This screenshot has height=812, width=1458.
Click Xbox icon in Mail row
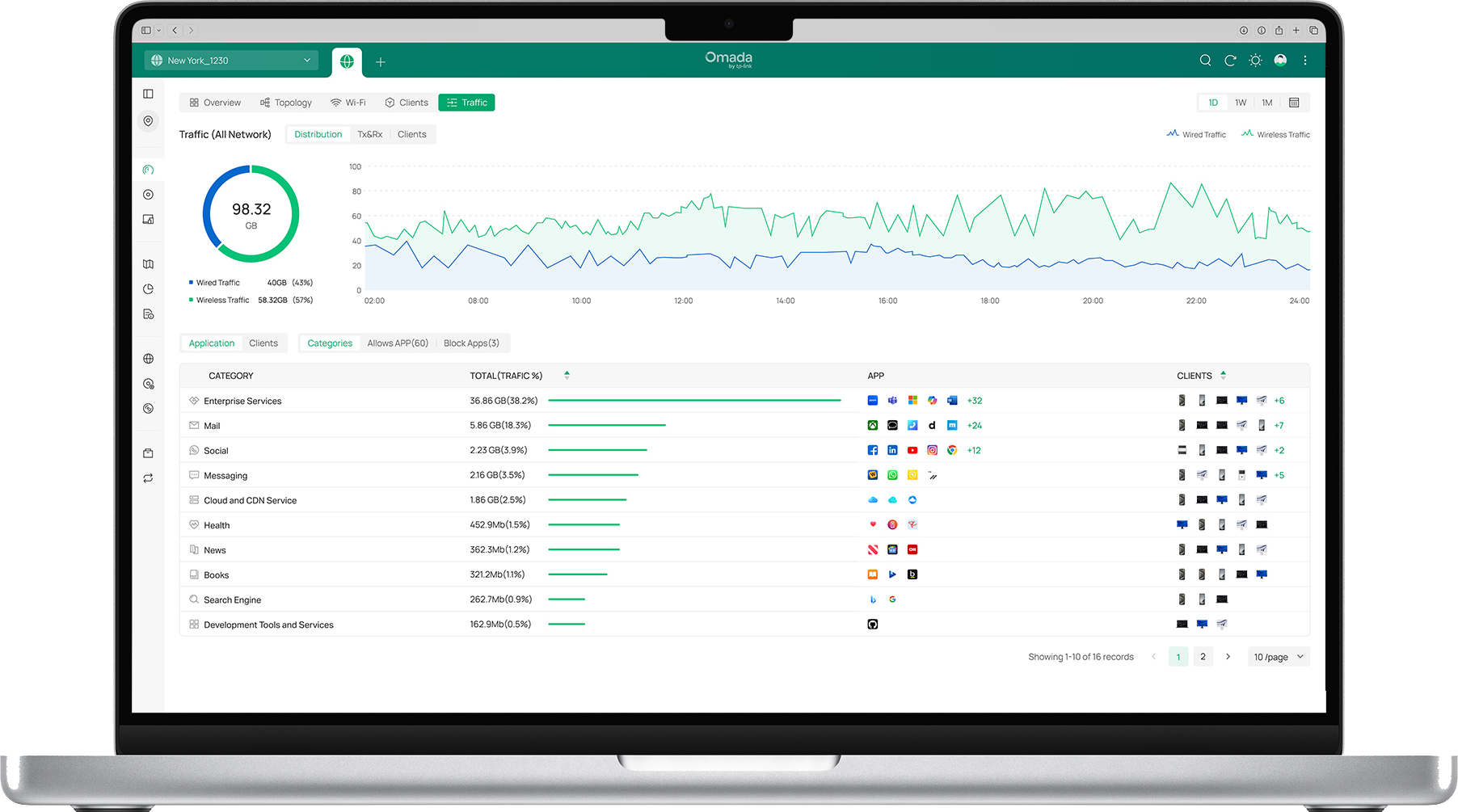pos(873,425)
